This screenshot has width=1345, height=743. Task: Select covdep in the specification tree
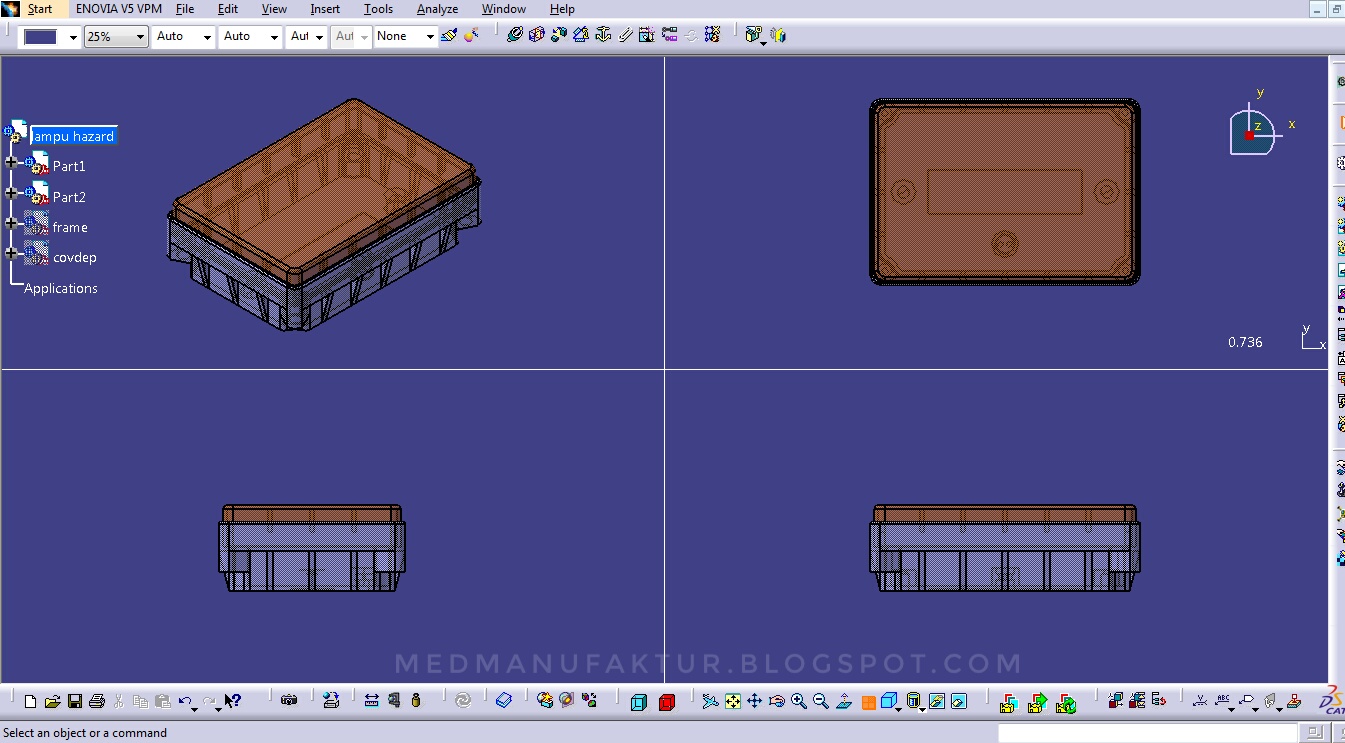(x=77, y=257)
